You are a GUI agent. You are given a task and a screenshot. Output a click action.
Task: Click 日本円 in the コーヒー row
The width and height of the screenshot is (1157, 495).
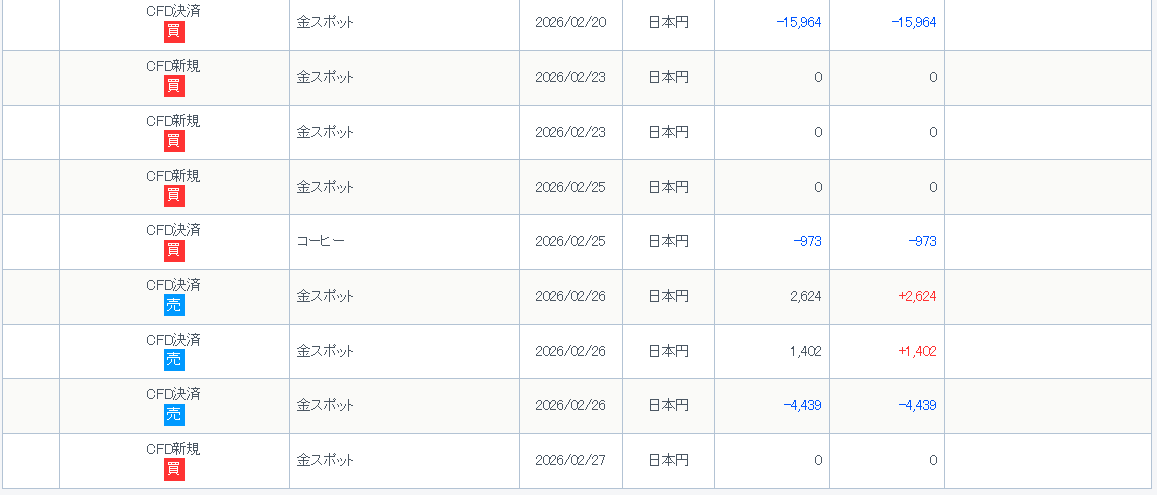pyautogui.click(x=668, y=241)
